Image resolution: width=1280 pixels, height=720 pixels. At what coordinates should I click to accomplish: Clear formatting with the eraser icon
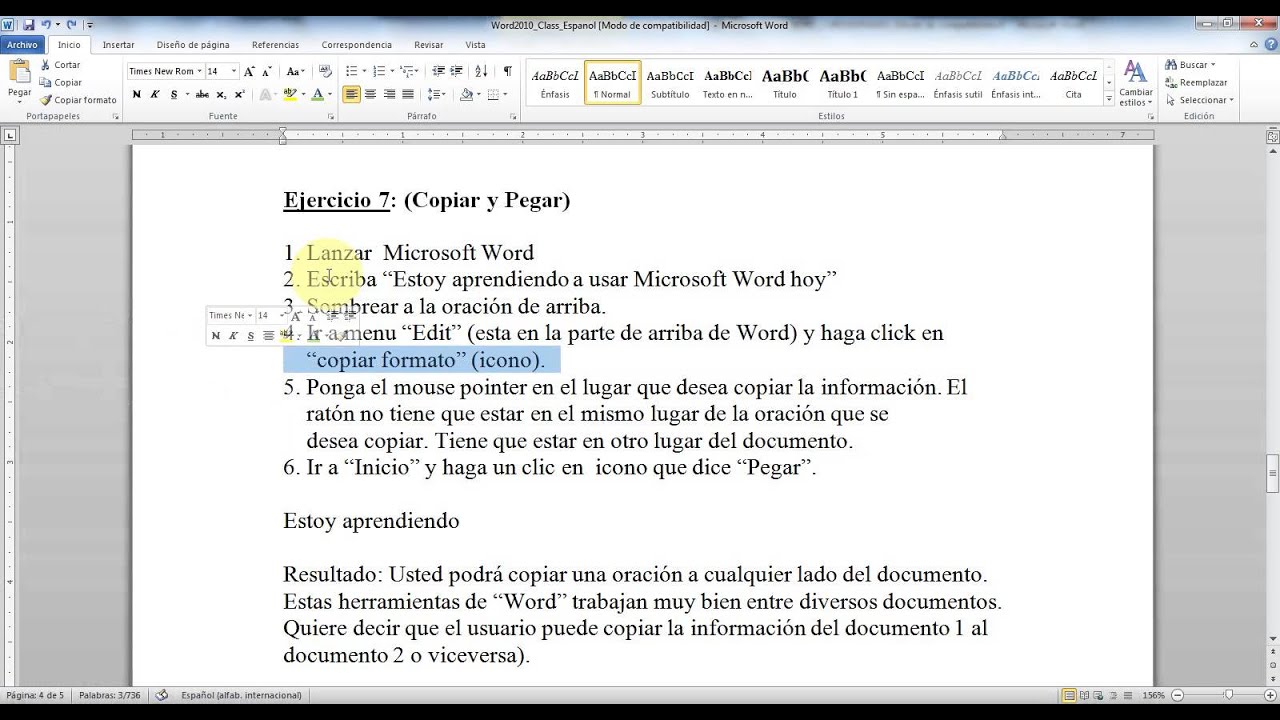325,71
